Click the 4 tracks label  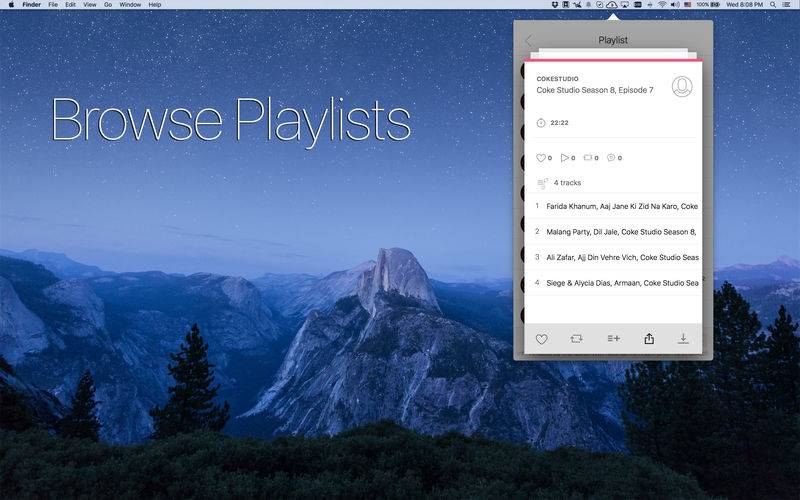click(x=567, y=183)
